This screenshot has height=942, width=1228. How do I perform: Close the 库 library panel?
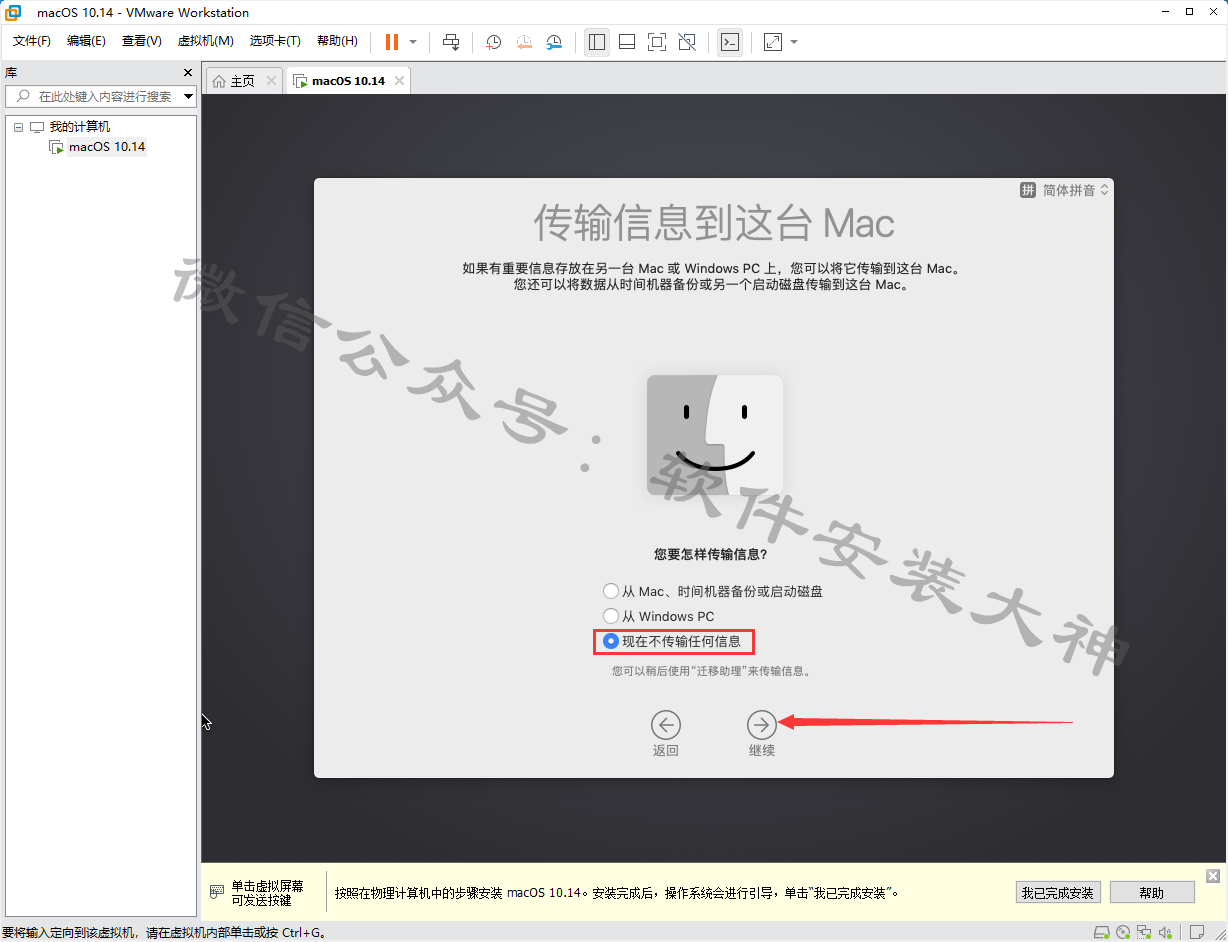point(188,73)
